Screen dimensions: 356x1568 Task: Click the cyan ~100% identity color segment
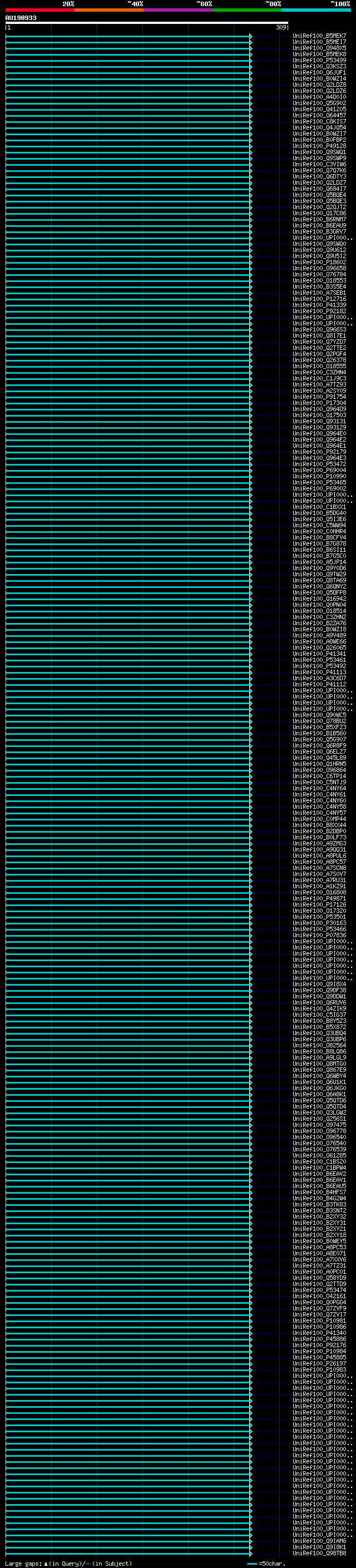click(317, 10)
